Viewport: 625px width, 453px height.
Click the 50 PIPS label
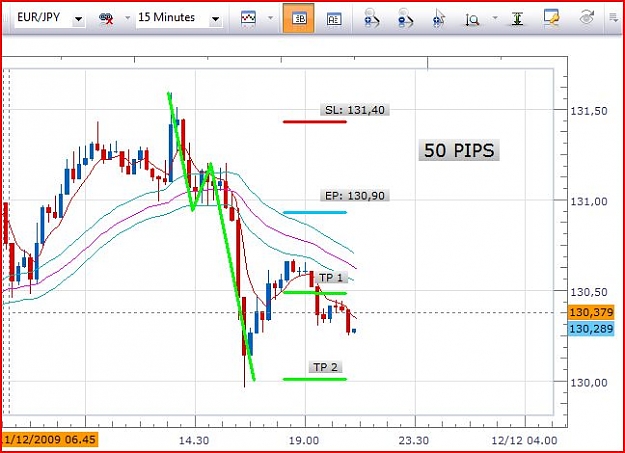click(459, 150)
